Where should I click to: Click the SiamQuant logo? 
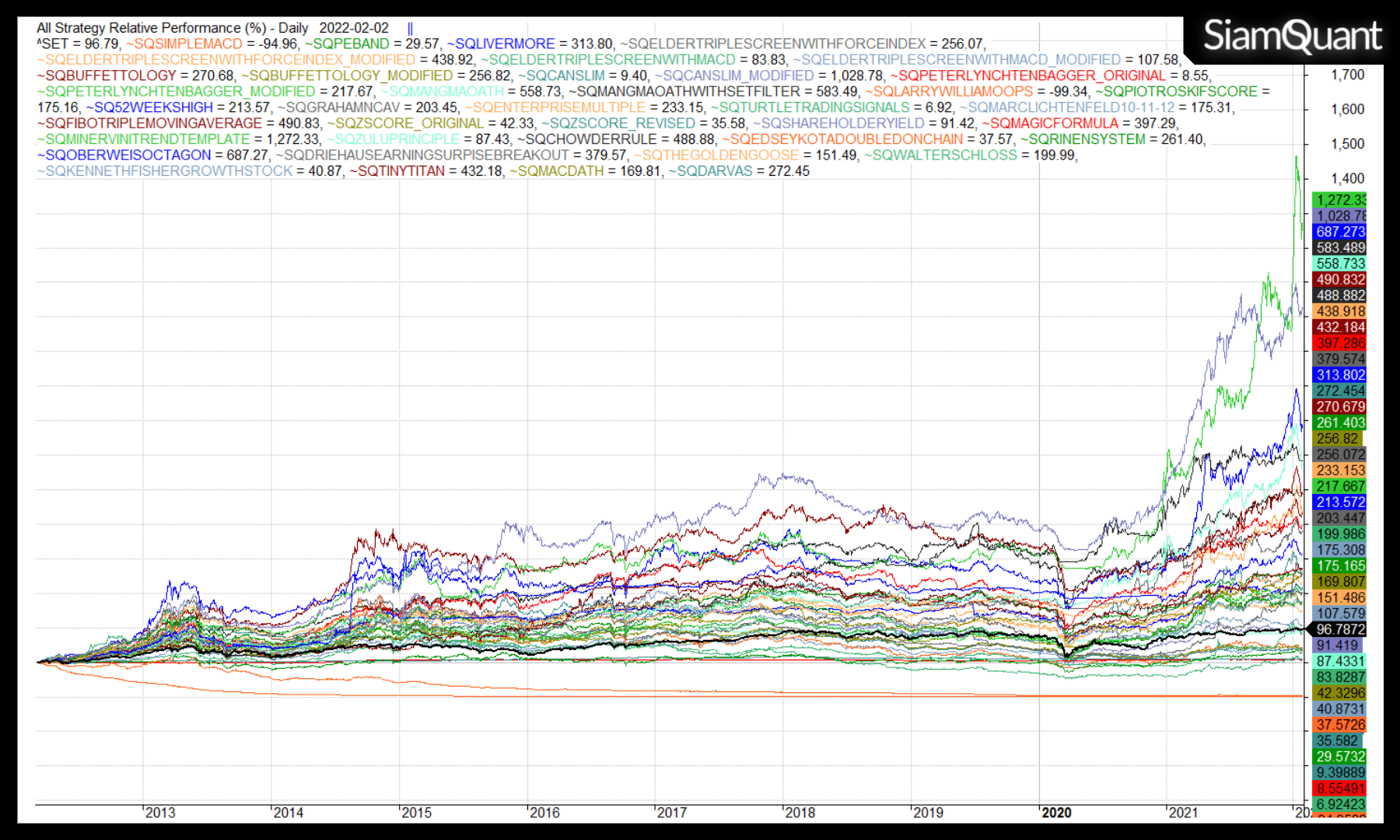(x=1292, y=37)
